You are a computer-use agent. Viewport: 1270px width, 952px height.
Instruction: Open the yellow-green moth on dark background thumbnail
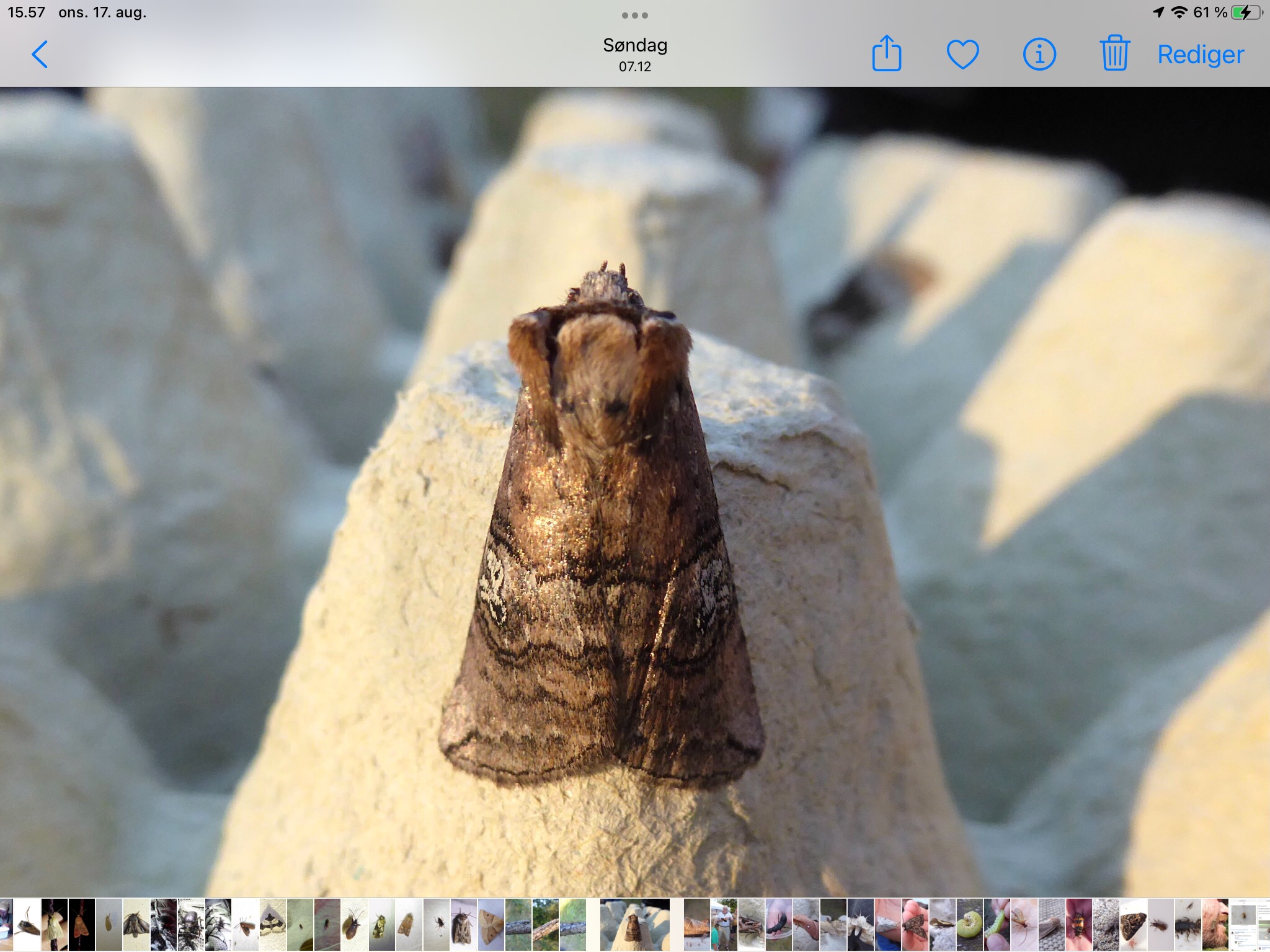point(55,925)
